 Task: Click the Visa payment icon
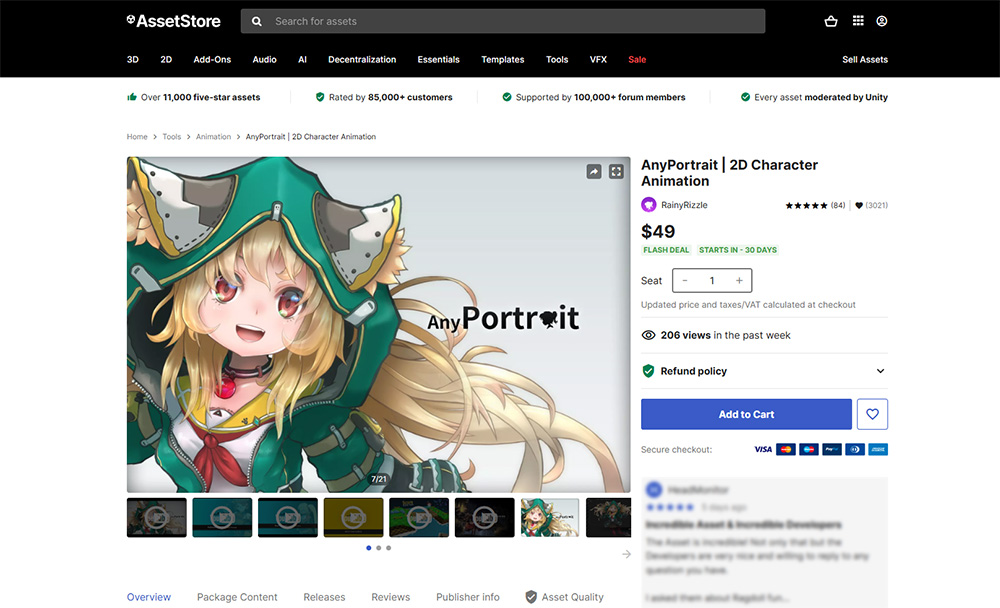[x=763, y=450]
